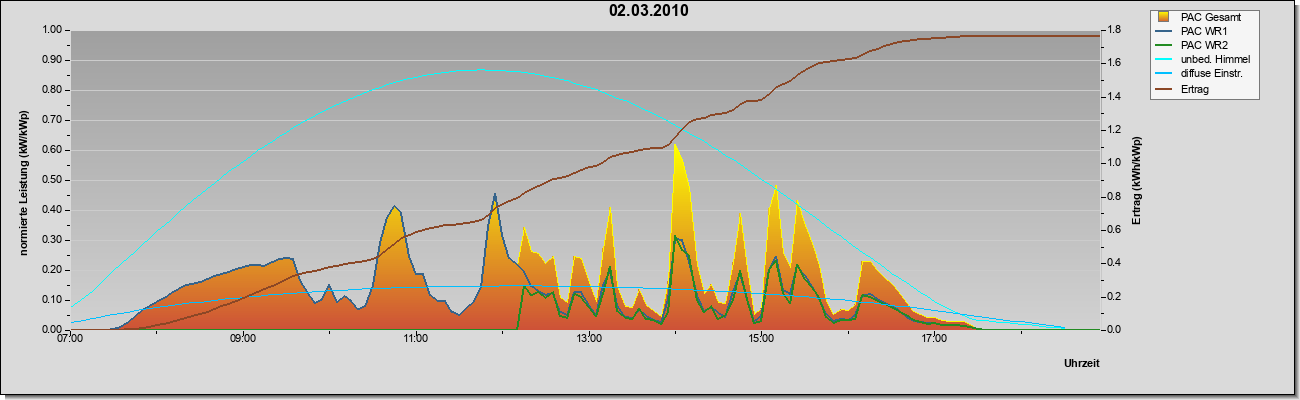1300x400 pixels.
Task: Click the x-axis label 17:00
Action: tap(934, 339)
